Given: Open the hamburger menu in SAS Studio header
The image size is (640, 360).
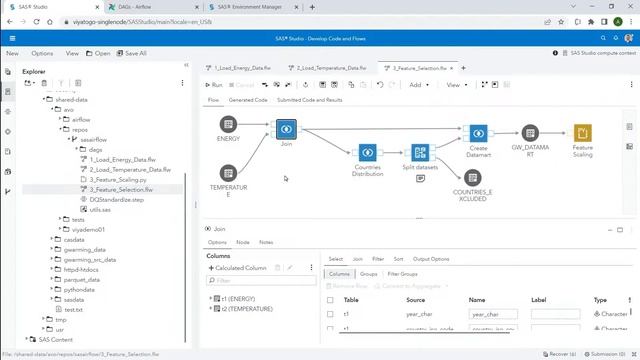Looking at the screenshot, I should [x=12, y=38].
